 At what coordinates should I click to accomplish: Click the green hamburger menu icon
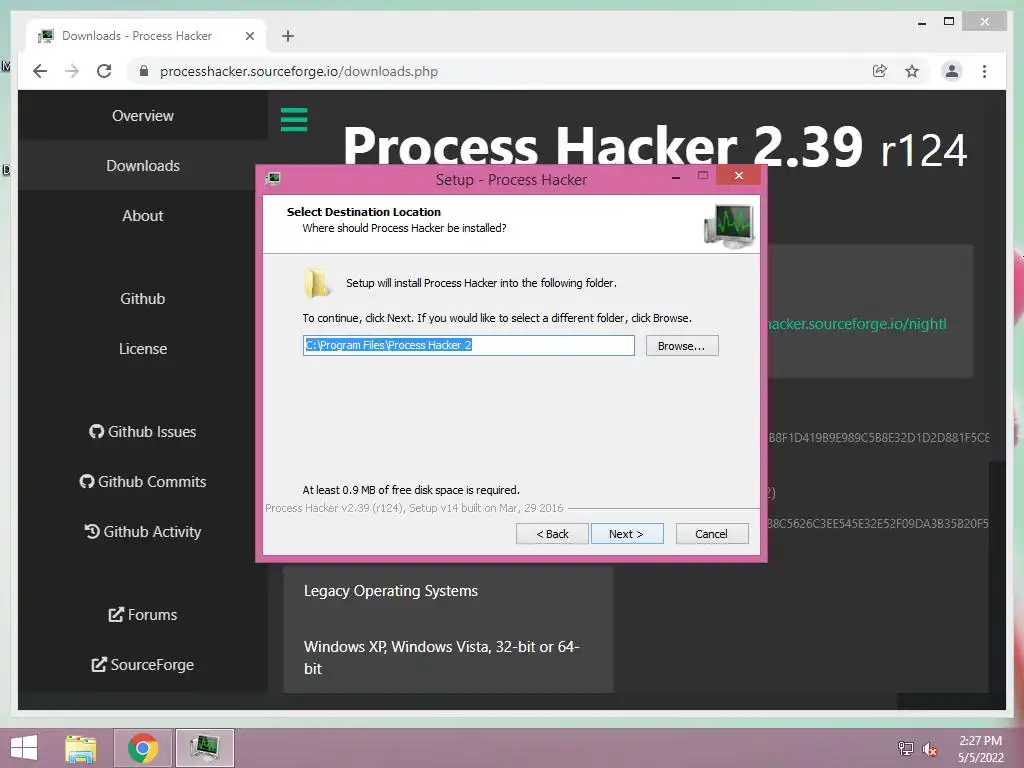(x=294, y=120)
